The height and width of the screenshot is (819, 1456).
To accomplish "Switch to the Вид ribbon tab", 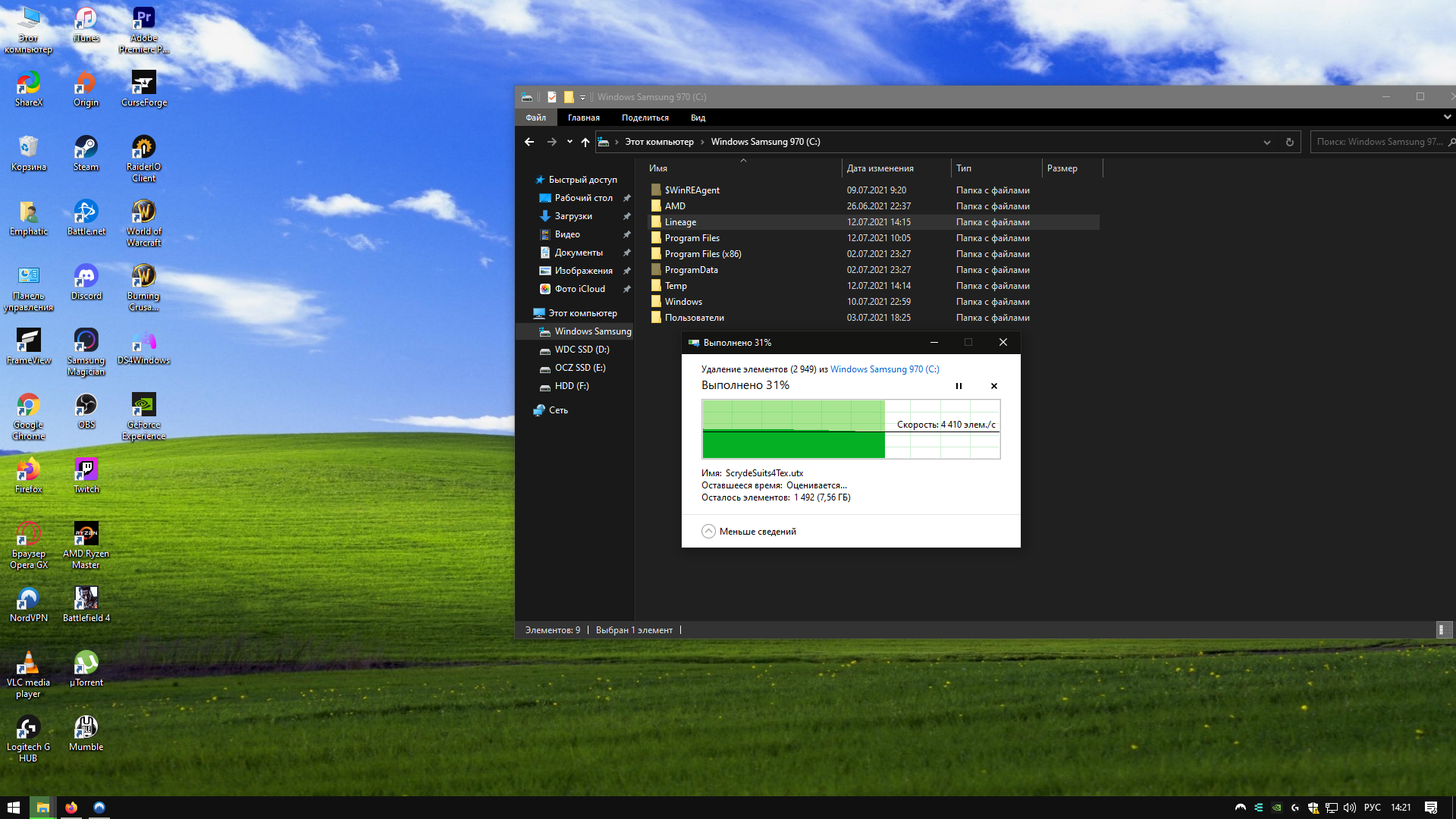I will point(698,118).
